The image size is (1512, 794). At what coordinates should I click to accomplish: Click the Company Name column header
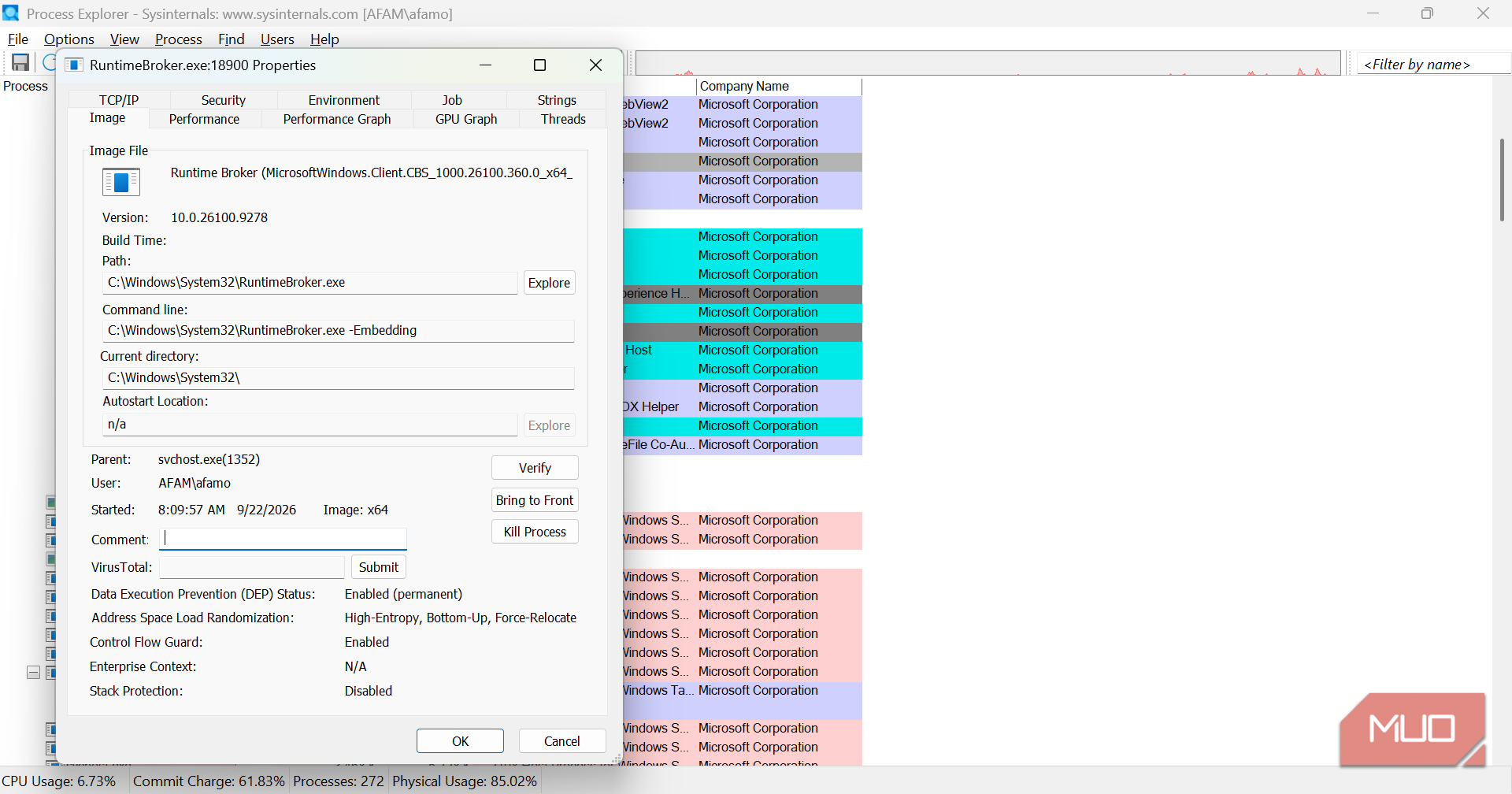[x=779, y=87]
